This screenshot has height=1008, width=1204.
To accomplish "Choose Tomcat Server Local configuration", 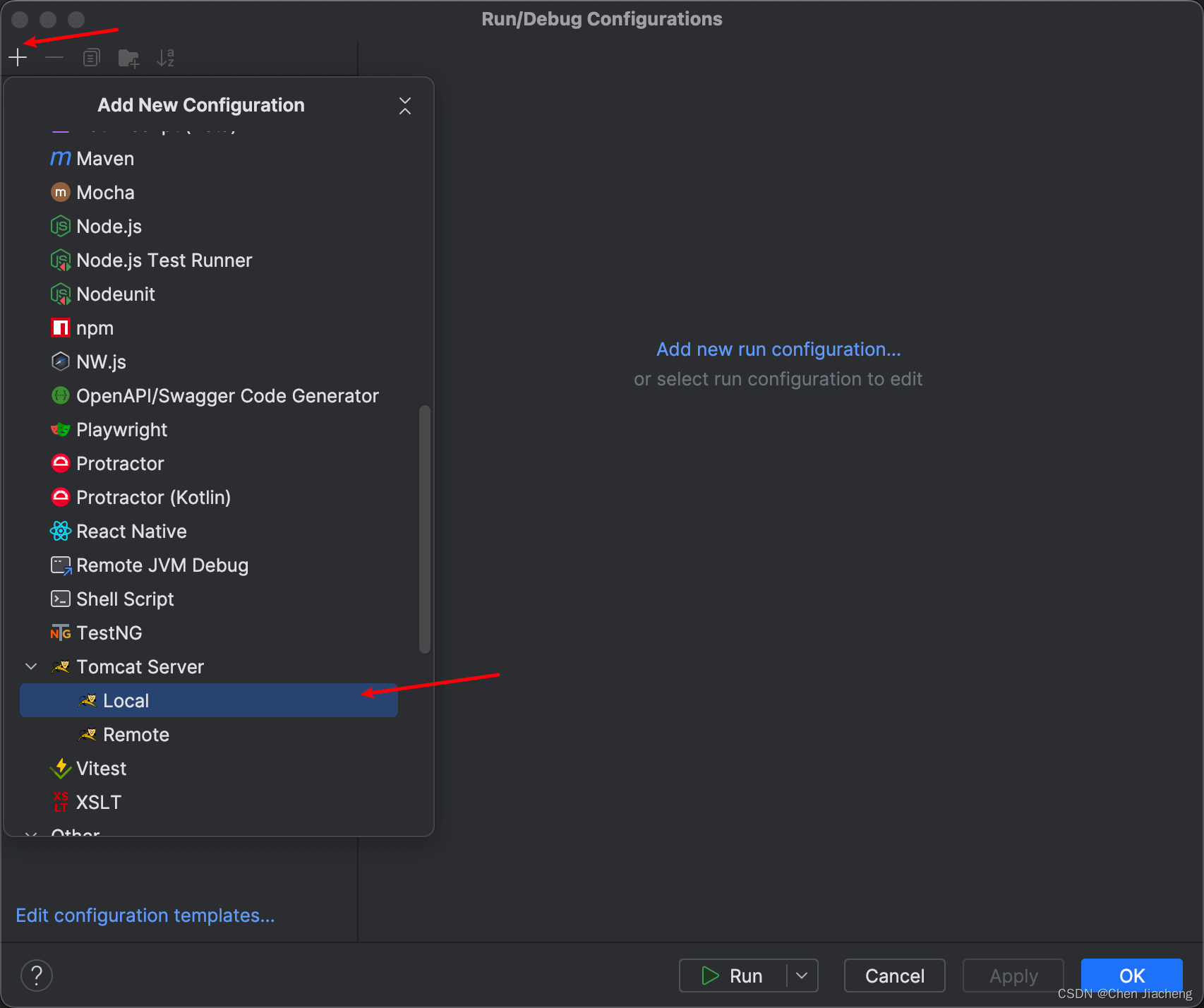I will point(208,700).
